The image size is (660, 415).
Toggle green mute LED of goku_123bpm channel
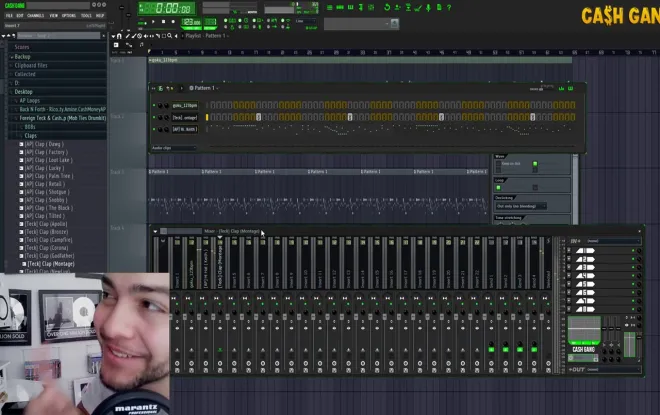point(154,105)
